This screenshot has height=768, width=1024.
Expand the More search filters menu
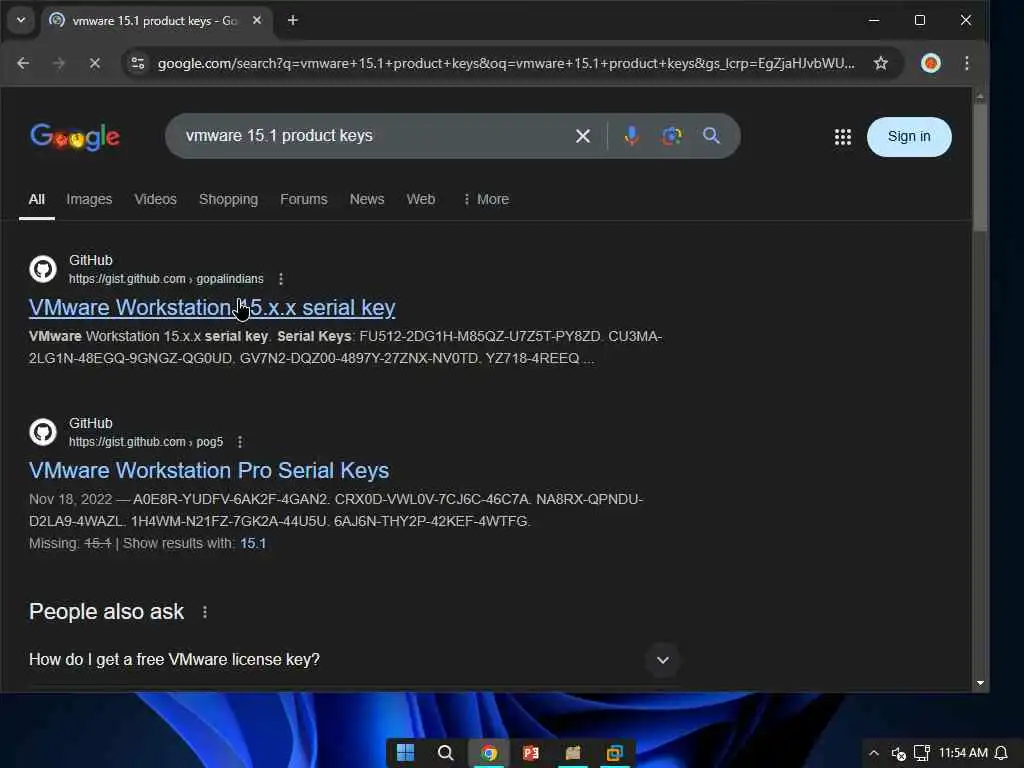485,199
